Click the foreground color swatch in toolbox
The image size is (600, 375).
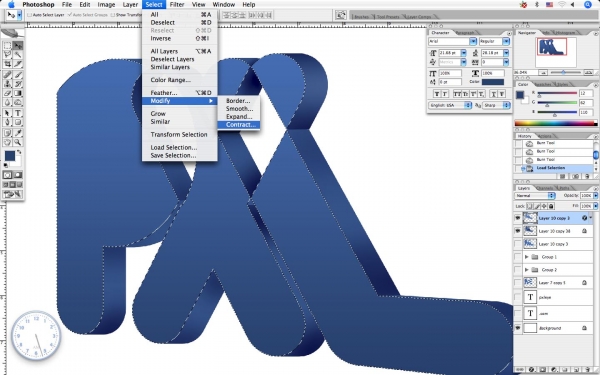(10, 155)
